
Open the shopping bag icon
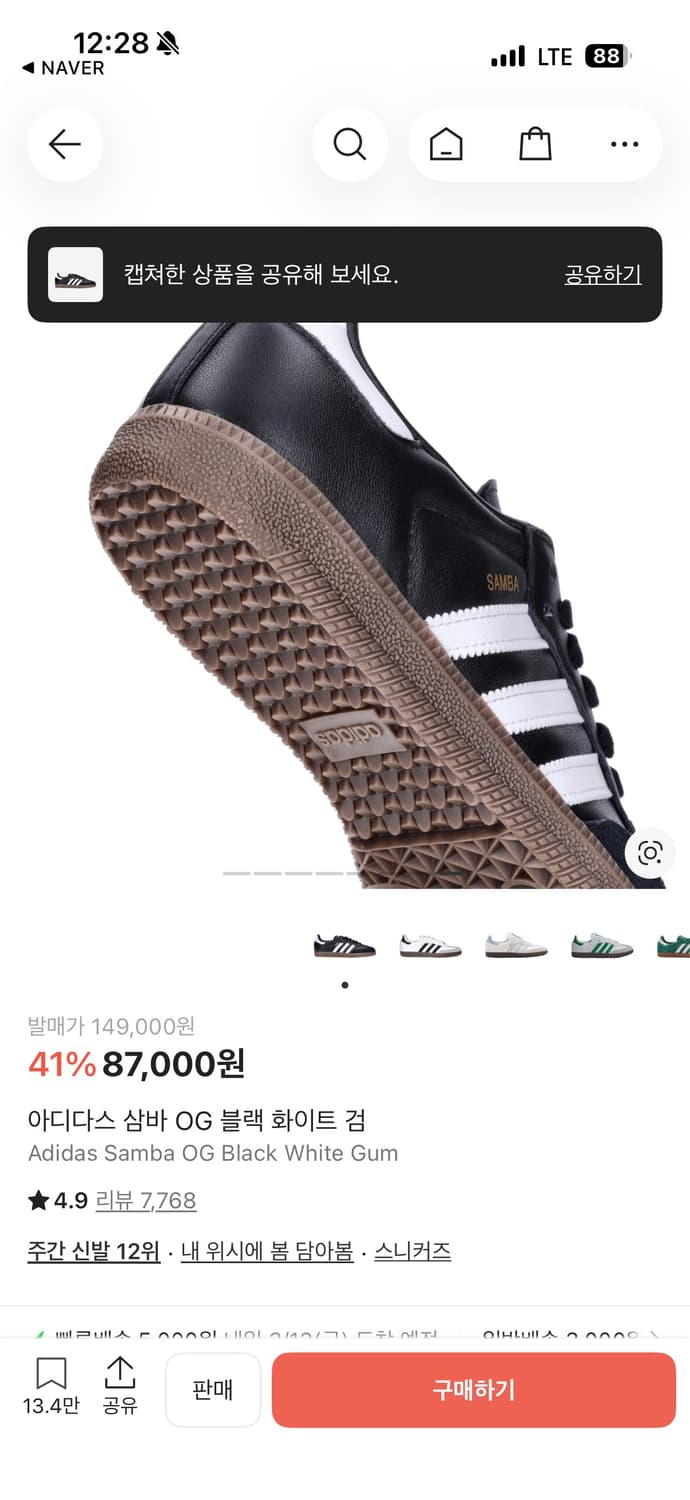pyautogui.click(x=535, y=145)
